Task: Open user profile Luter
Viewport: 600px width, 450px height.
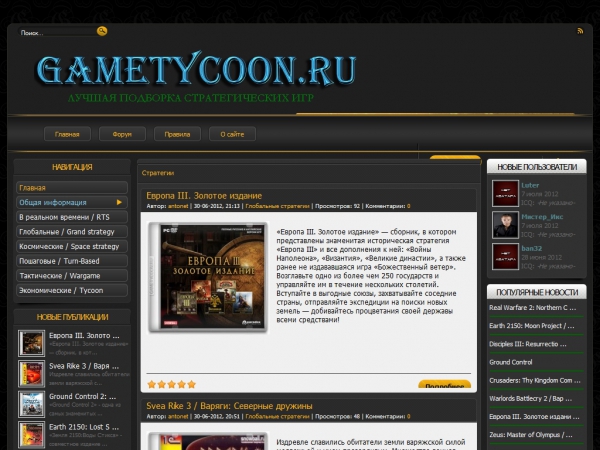Action: (530, 185)
